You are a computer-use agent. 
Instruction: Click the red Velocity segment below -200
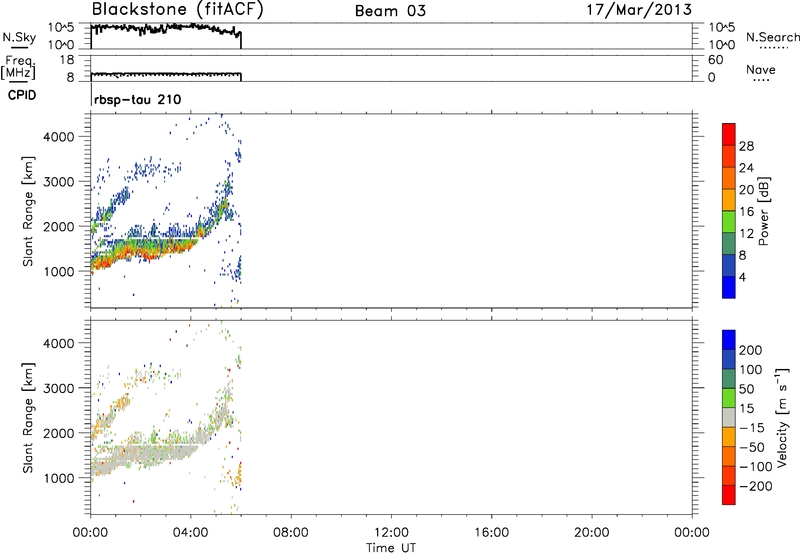click(x=729, y=495)
